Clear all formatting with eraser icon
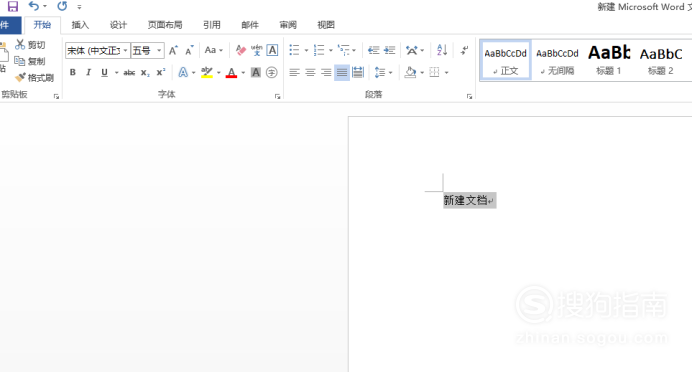Screen dimensions: 692x372 pyautogui.click(x=241, y=50)
